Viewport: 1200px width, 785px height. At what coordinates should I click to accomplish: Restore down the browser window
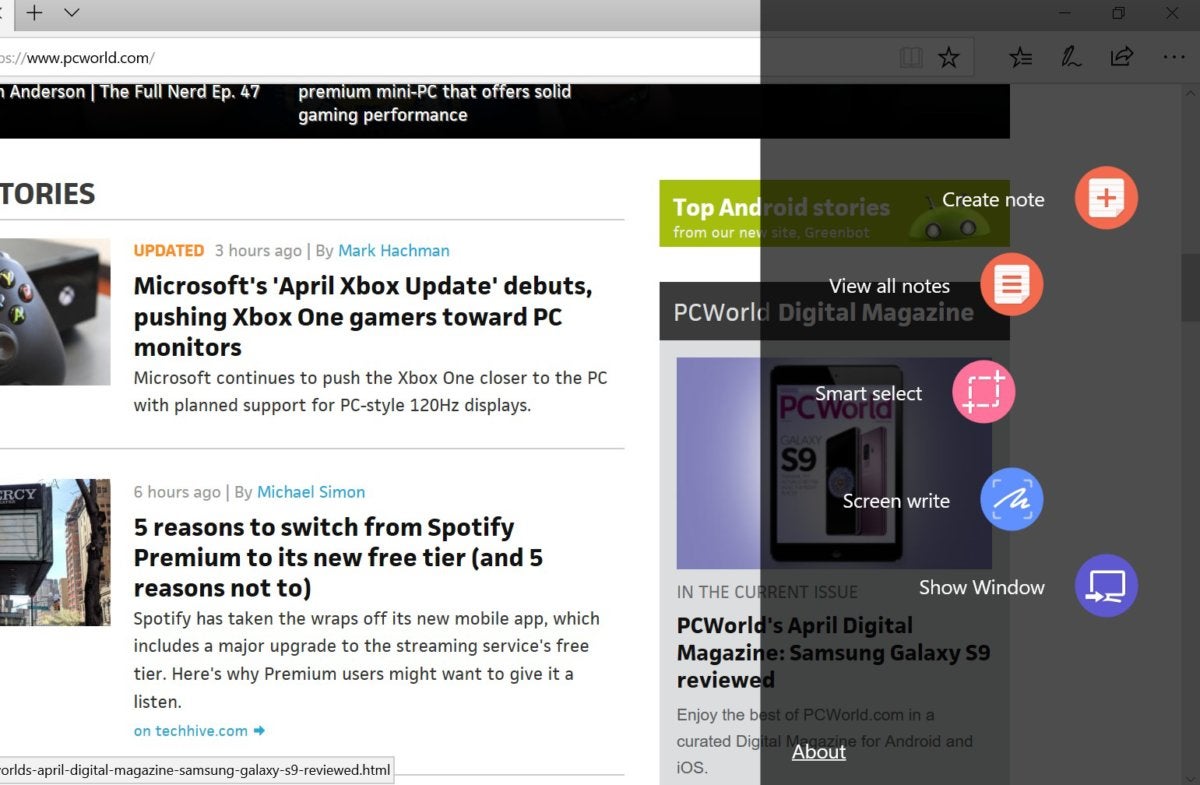[1119, 13]
